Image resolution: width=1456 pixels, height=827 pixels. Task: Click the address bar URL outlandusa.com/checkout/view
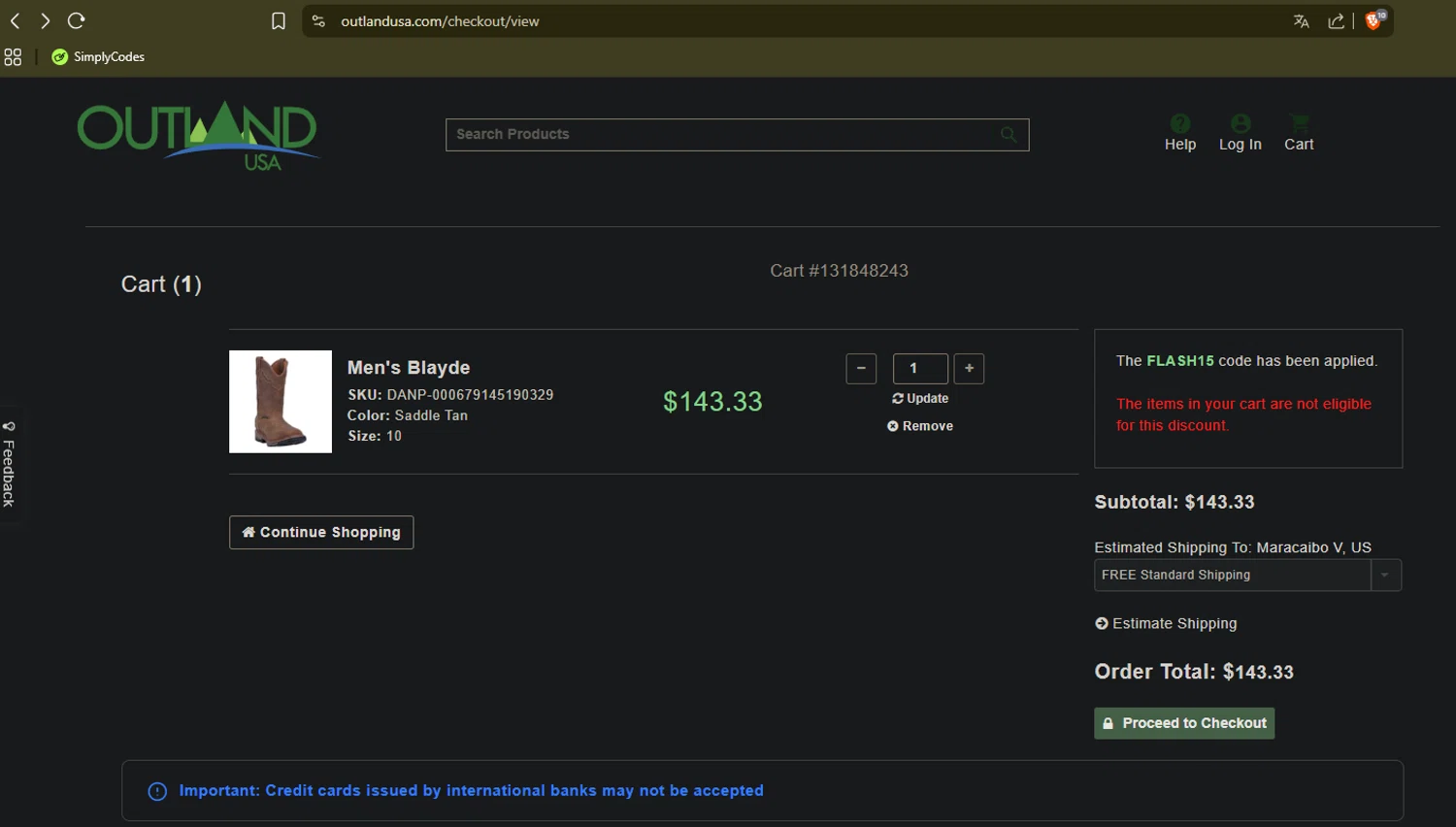point(440,21)
